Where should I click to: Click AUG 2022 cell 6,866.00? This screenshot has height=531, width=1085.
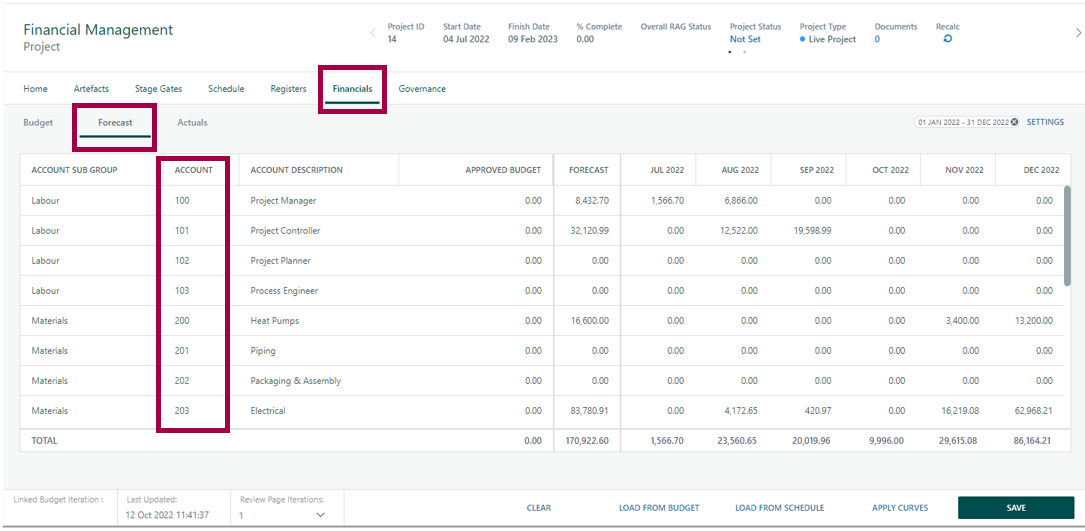(x=740, y=201)
